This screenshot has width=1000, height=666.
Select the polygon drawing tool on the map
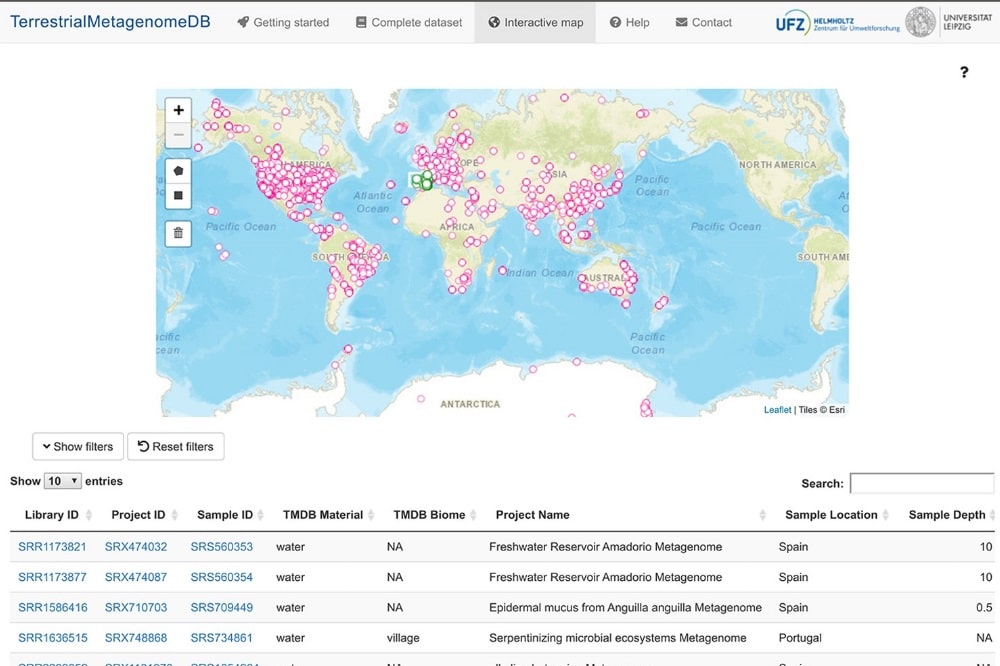click(x=178, y=170)
